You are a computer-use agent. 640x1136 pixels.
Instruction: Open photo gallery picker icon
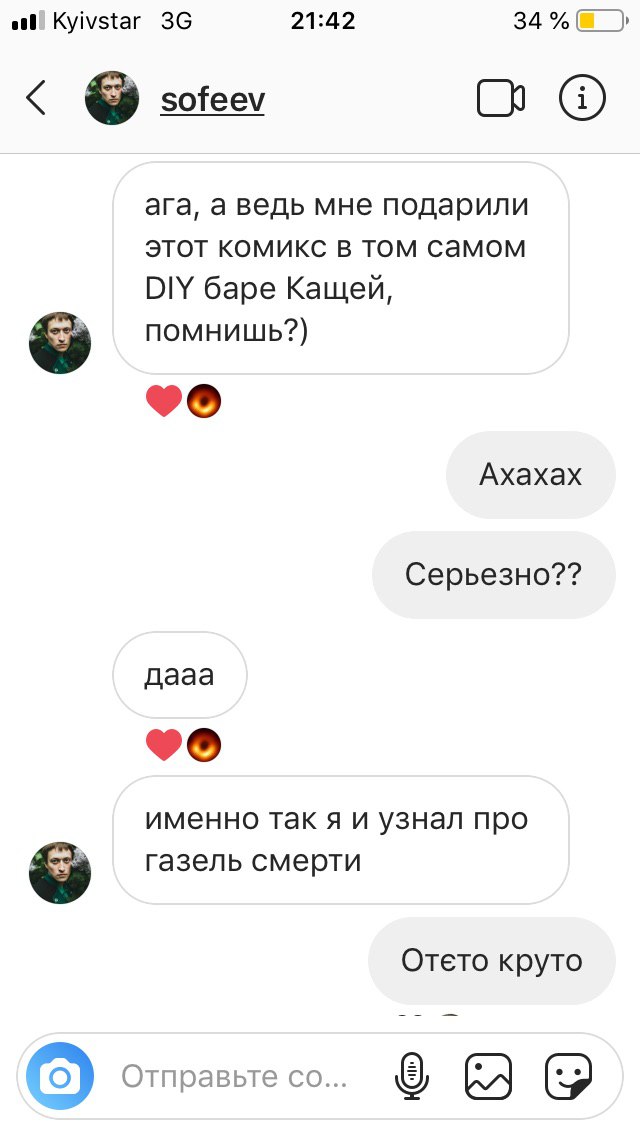489,1076
